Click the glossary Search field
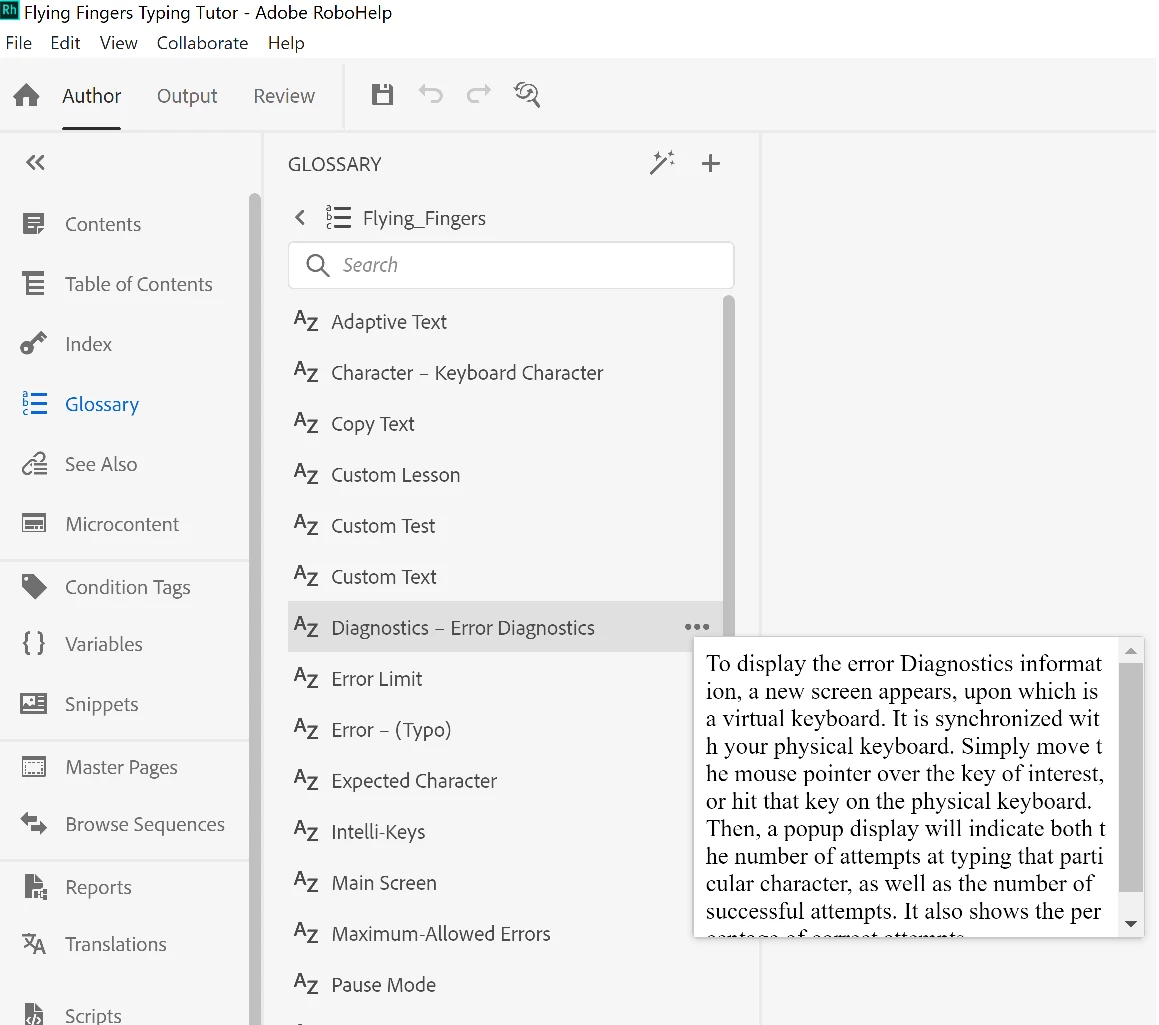 click(511, 265)
